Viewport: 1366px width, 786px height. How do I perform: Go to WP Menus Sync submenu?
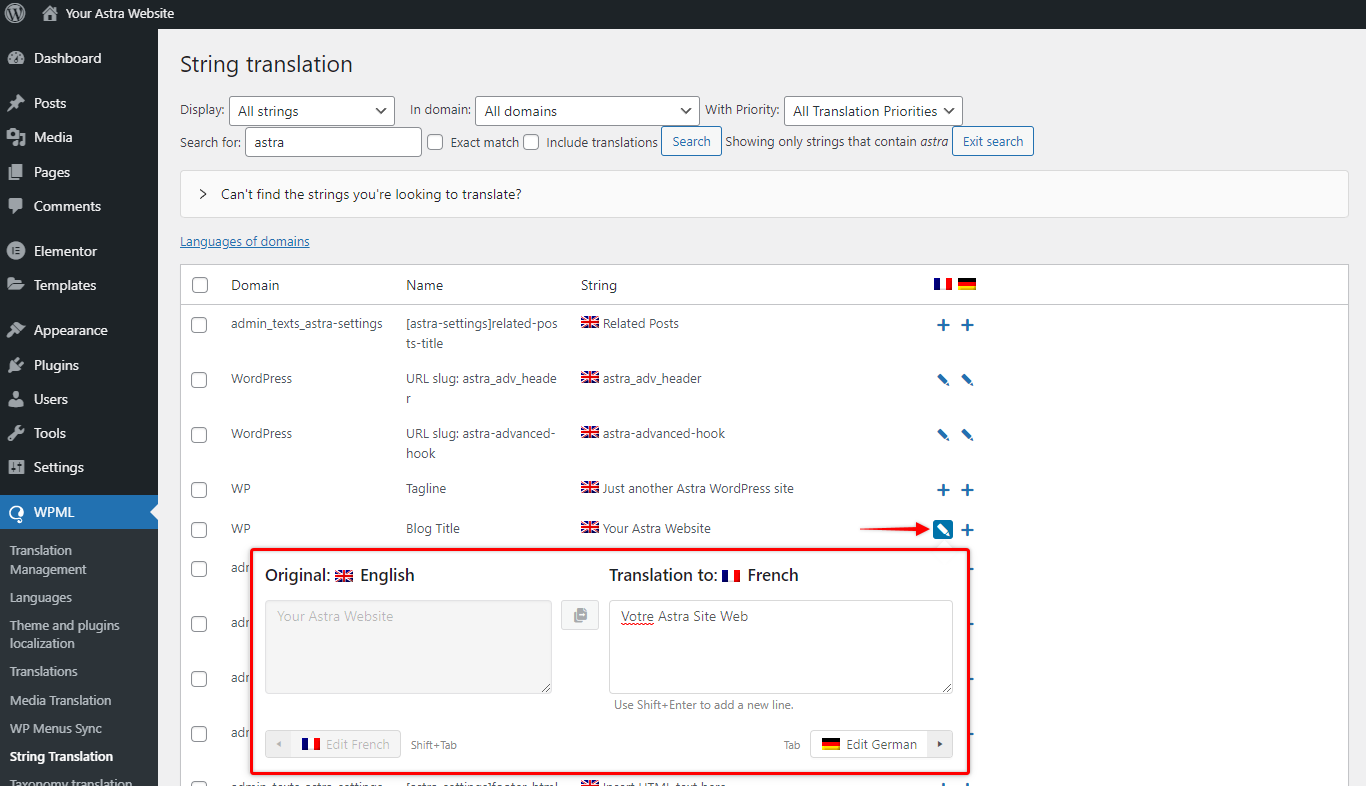pos(56,728)
